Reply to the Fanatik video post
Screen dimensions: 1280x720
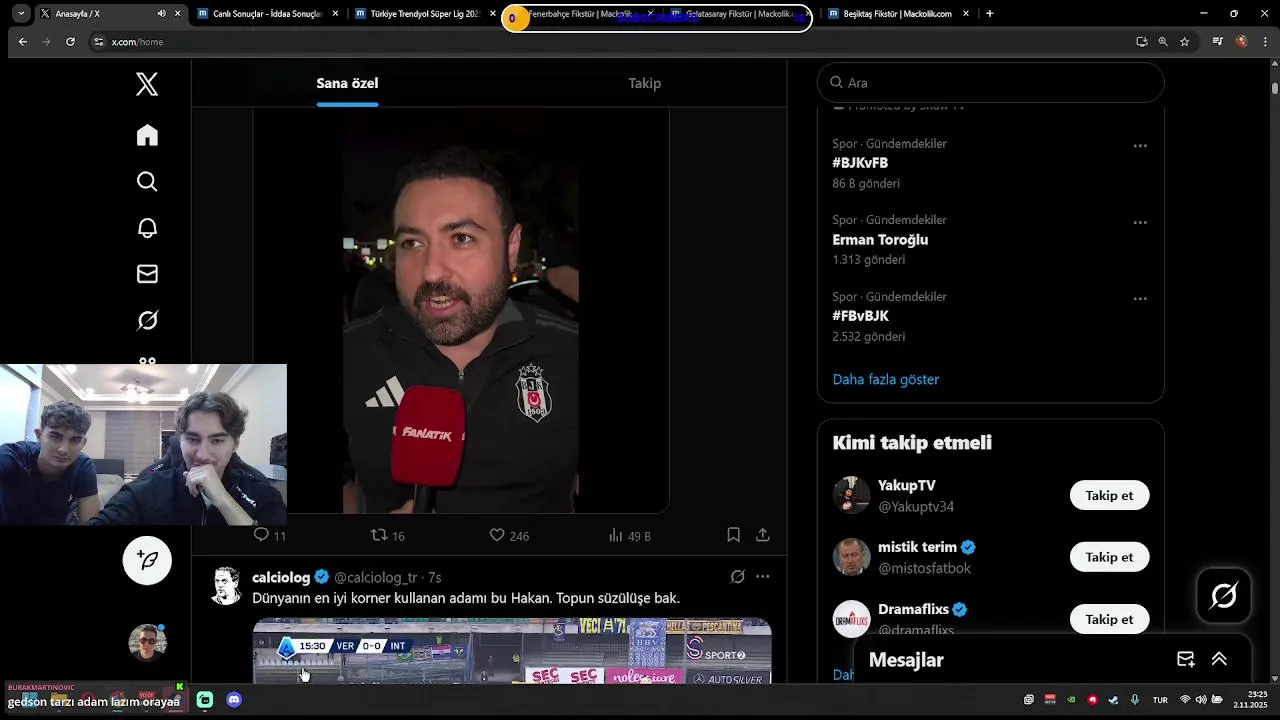[x=270, y=535]
